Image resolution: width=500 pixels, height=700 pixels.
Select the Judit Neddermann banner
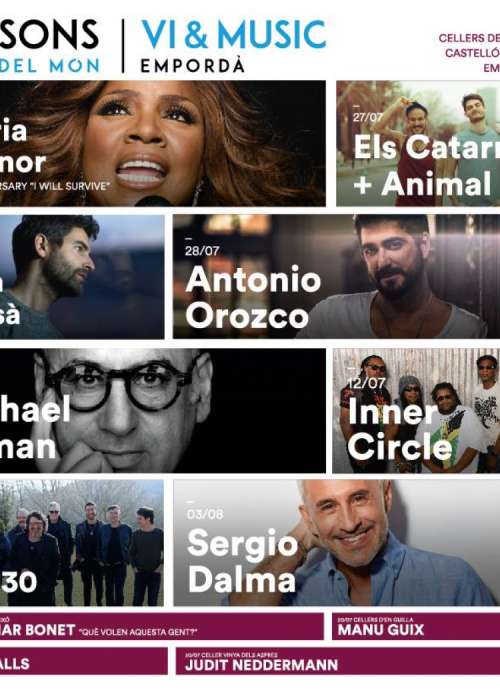click(x=338, y=661)
